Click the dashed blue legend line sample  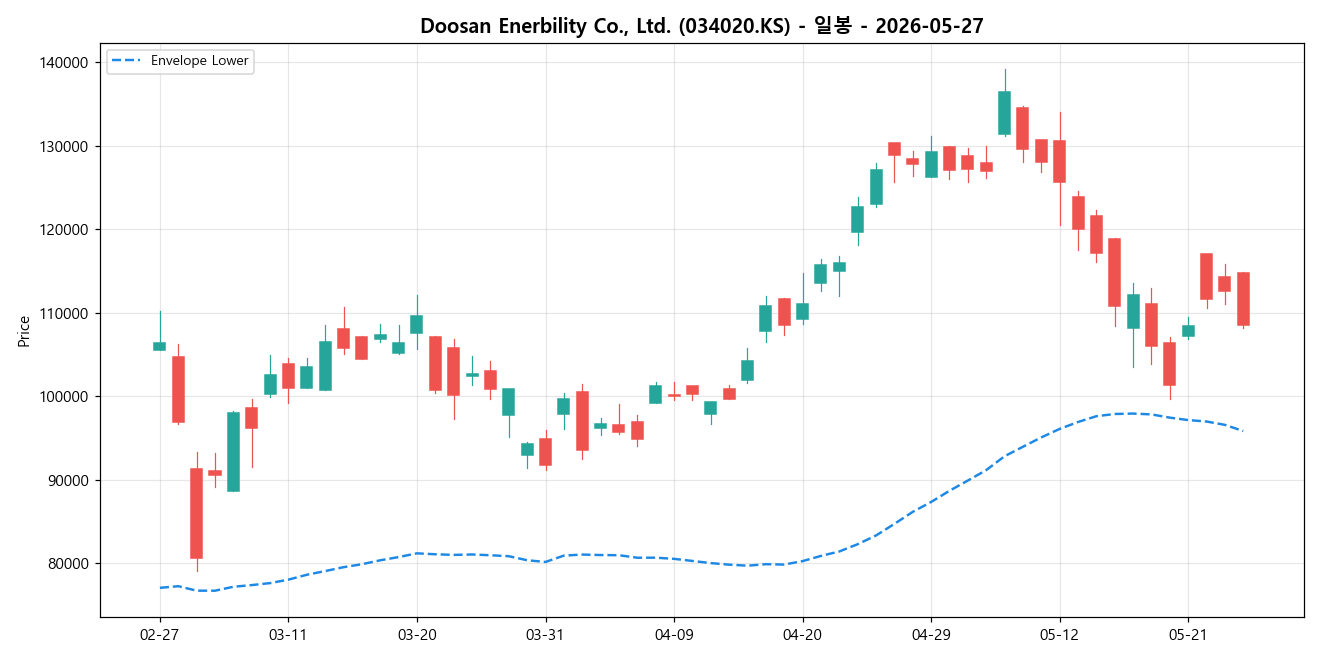click(x=127, y=61)
